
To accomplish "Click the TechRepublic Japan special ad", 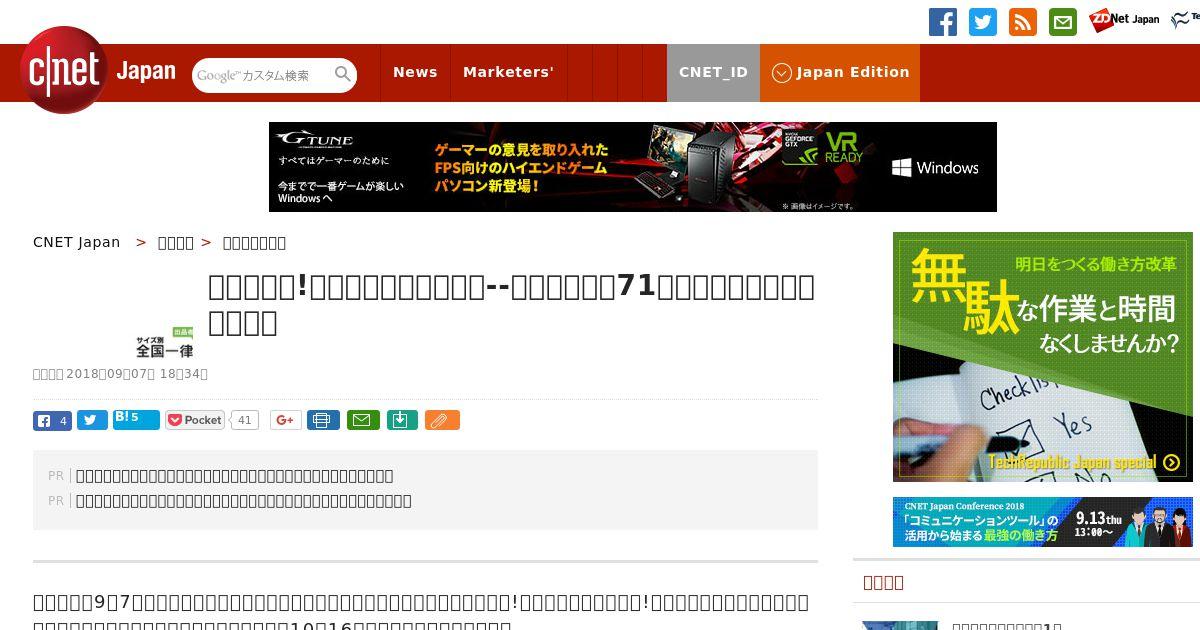I will 1043,357.
